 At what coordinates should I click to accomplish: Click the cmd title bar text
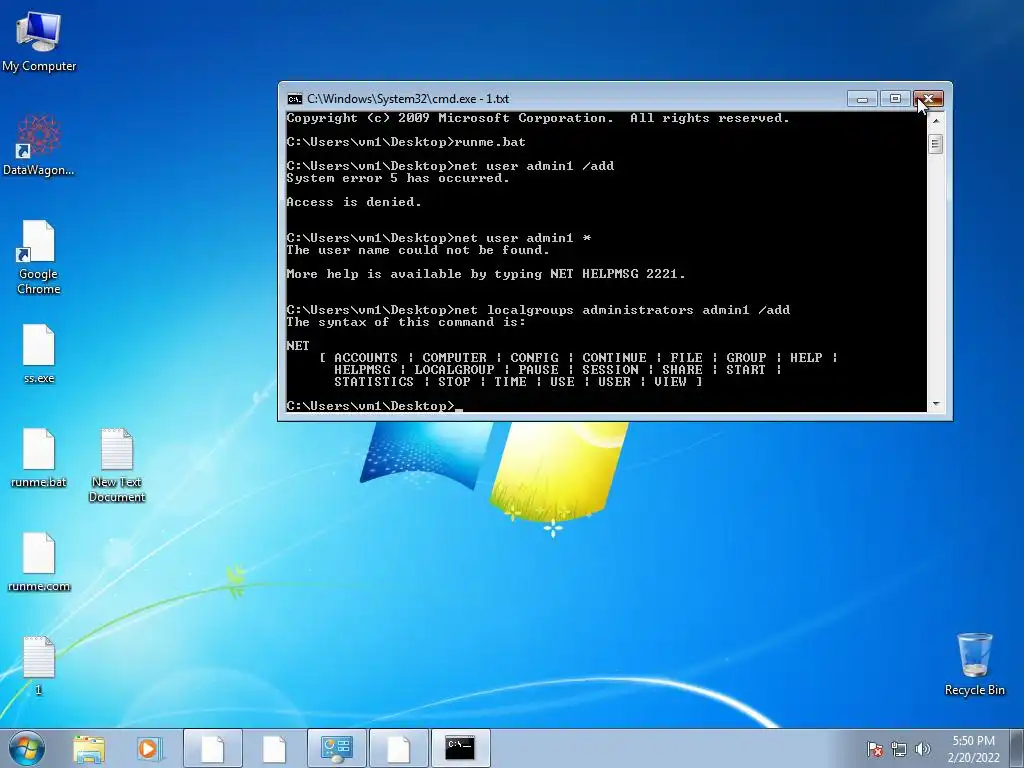click(x=408, y=99)
